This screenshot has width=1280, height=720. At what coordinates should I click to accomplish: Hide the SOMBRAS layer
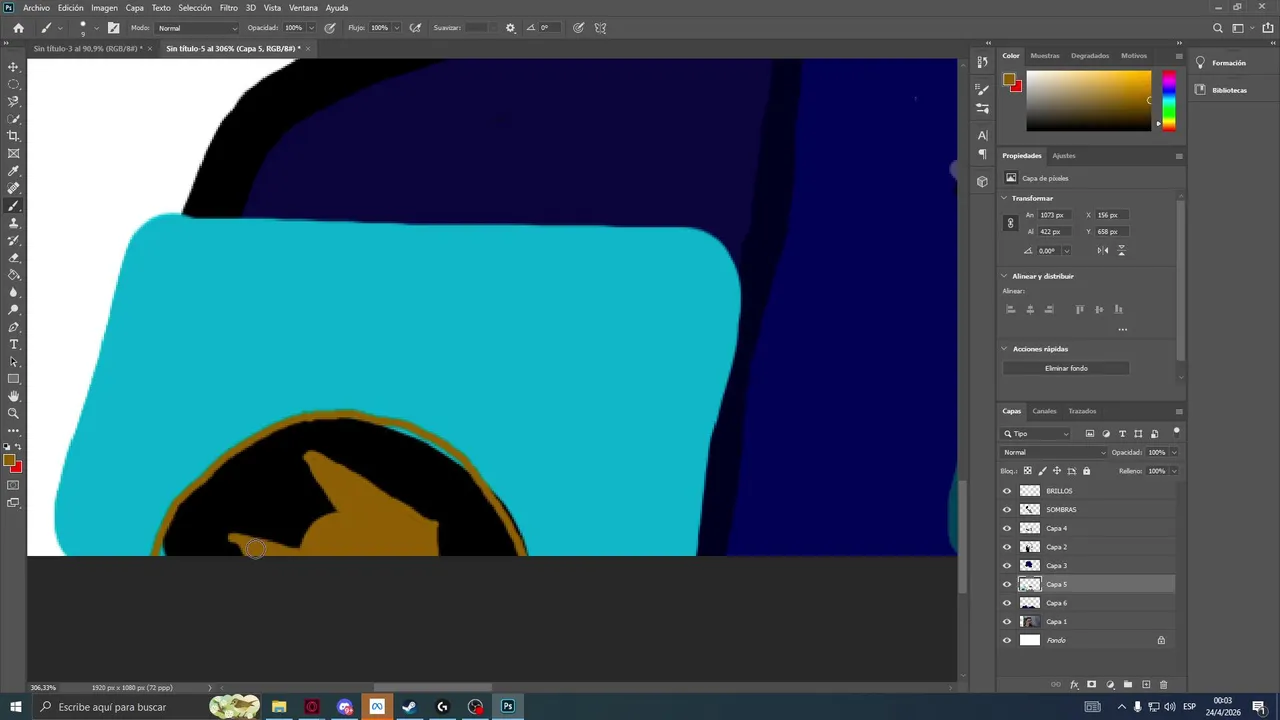[1007, 510]
